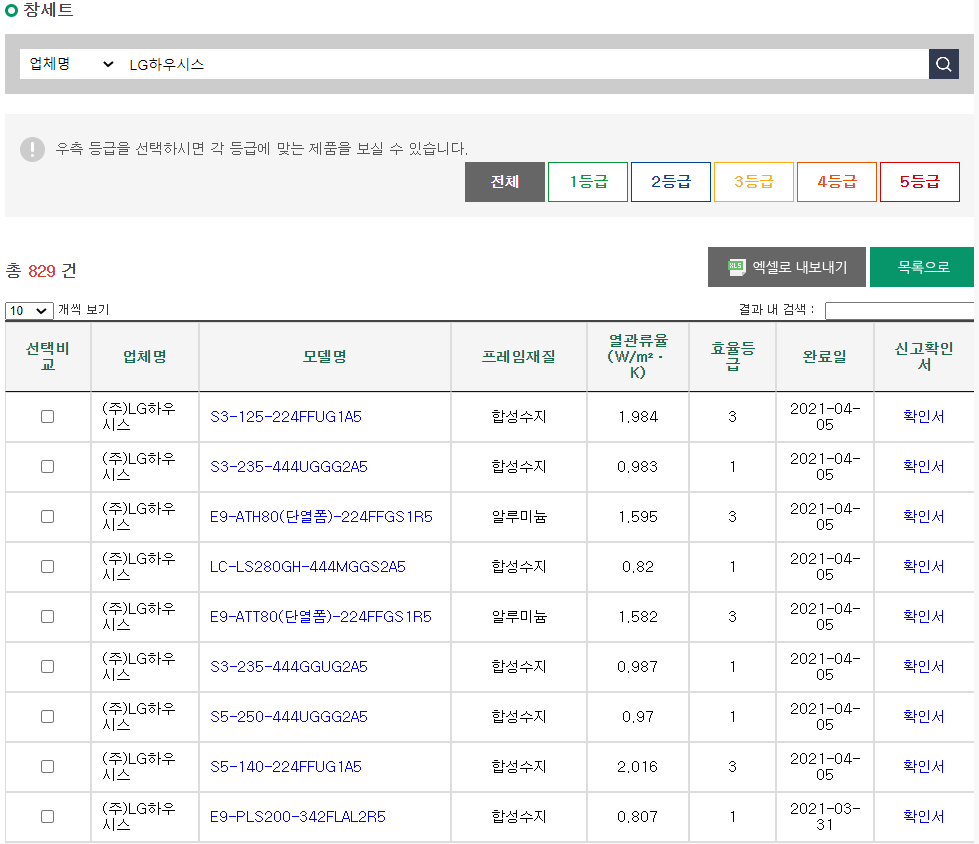Select the 3등급 grade filter tab
This screenshot has width=979, height=844.
754,182
